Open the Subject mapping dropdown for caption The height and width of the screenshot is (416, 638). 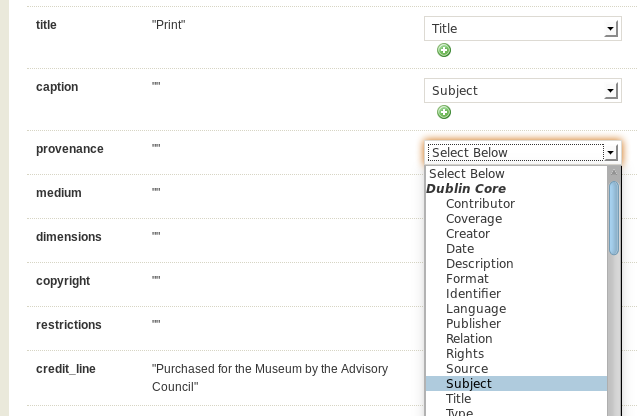tap(523, 90)
